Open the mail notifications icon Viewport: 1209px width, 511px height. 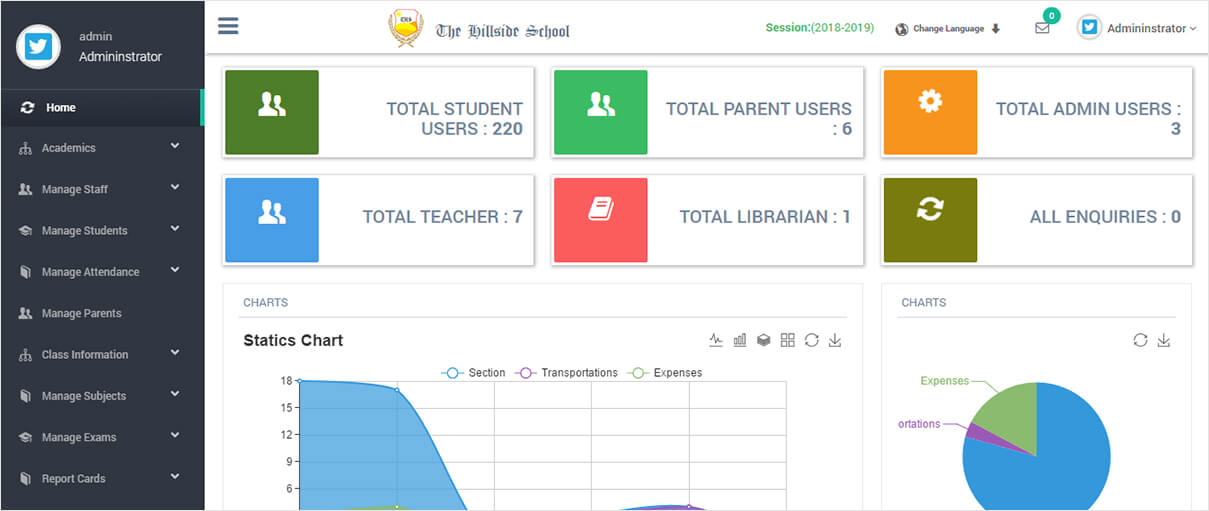pos(1042,28)
